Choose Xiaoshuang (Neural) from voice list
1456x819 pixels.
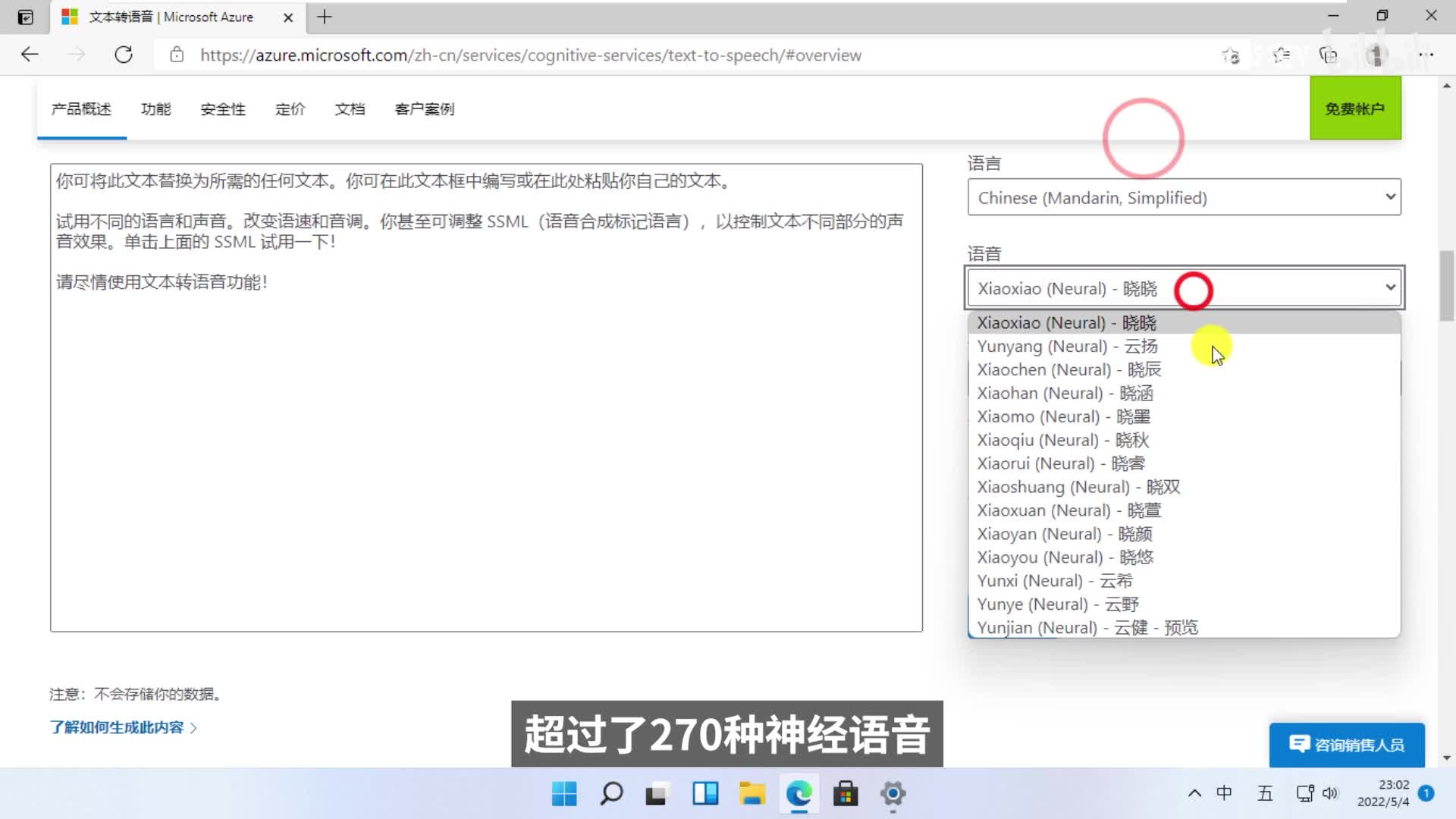click(x=1078, y=487)
